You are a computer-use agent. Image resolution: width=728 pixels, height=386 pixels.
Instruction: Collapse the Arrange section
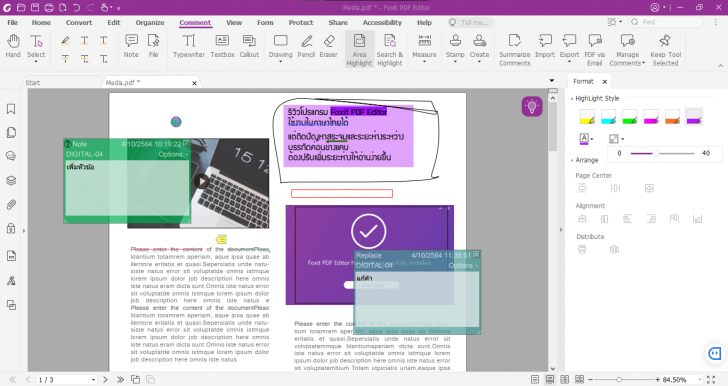tap(572, 160)
